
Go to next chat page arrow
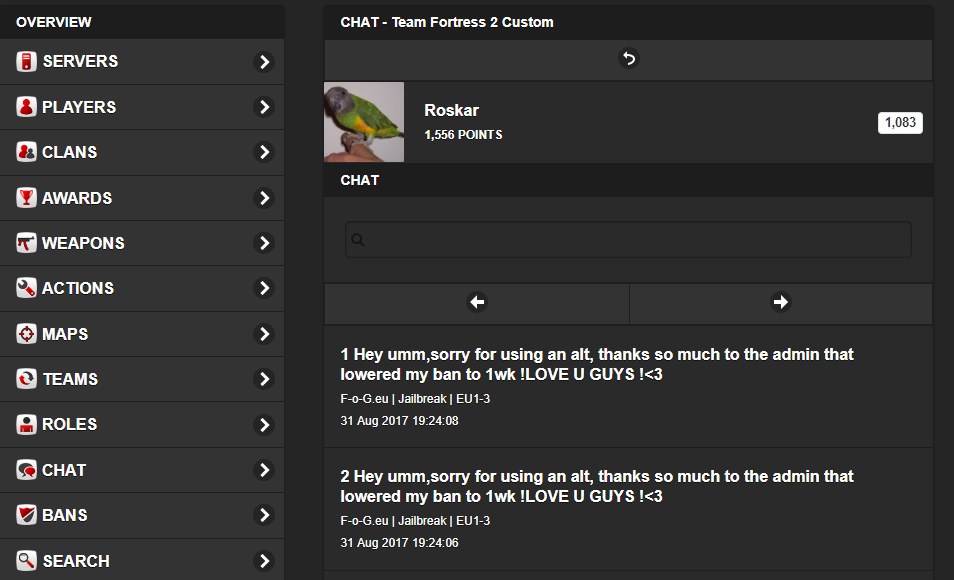click(x=781, y=302)
